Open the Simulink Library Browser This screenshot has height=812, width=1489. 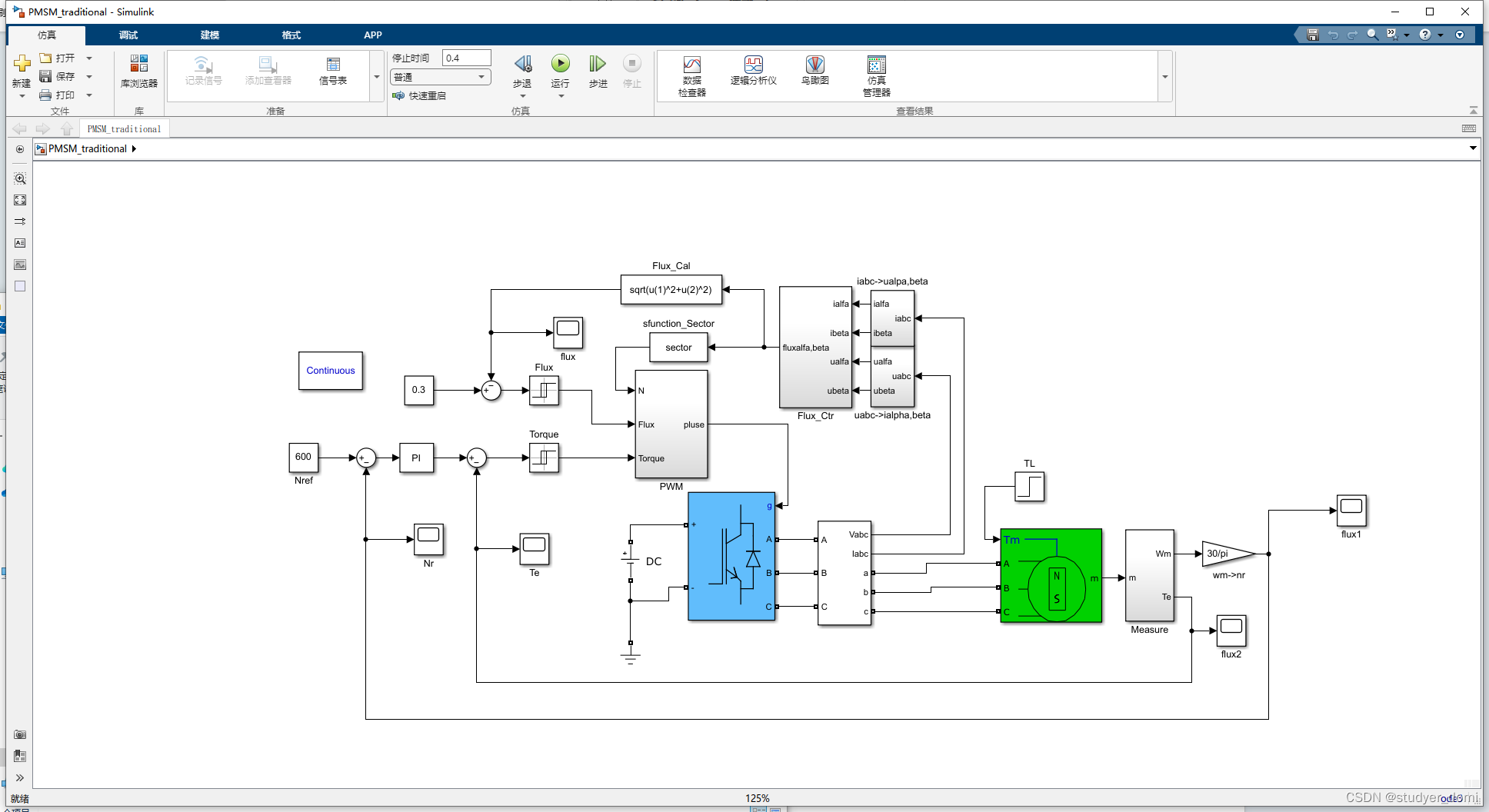pyautogui.click(x=138, y=75)
